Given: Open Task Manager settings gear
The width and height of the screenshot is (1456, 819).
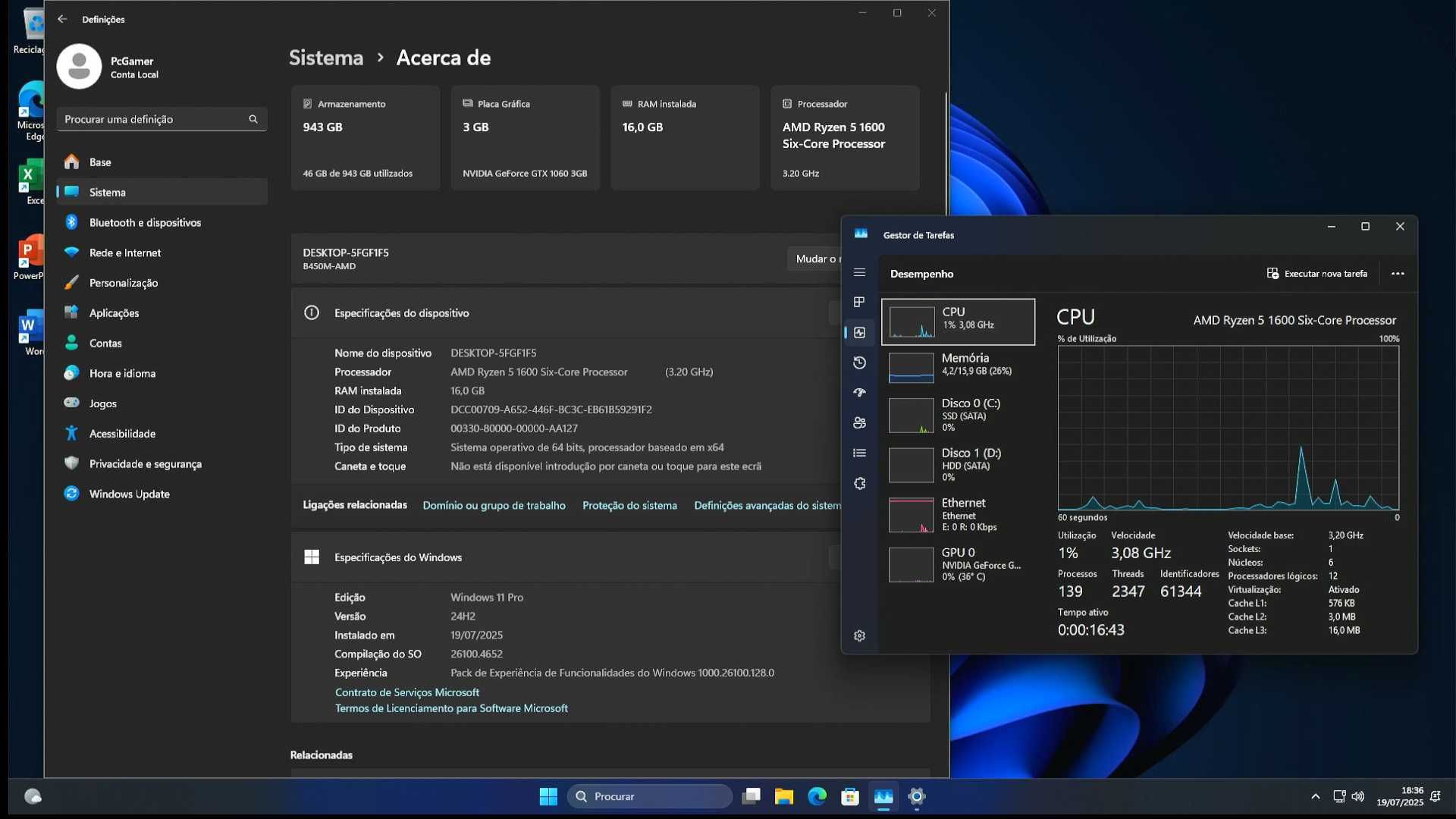Looking at the screenshot, I should (x=859, y=635).
